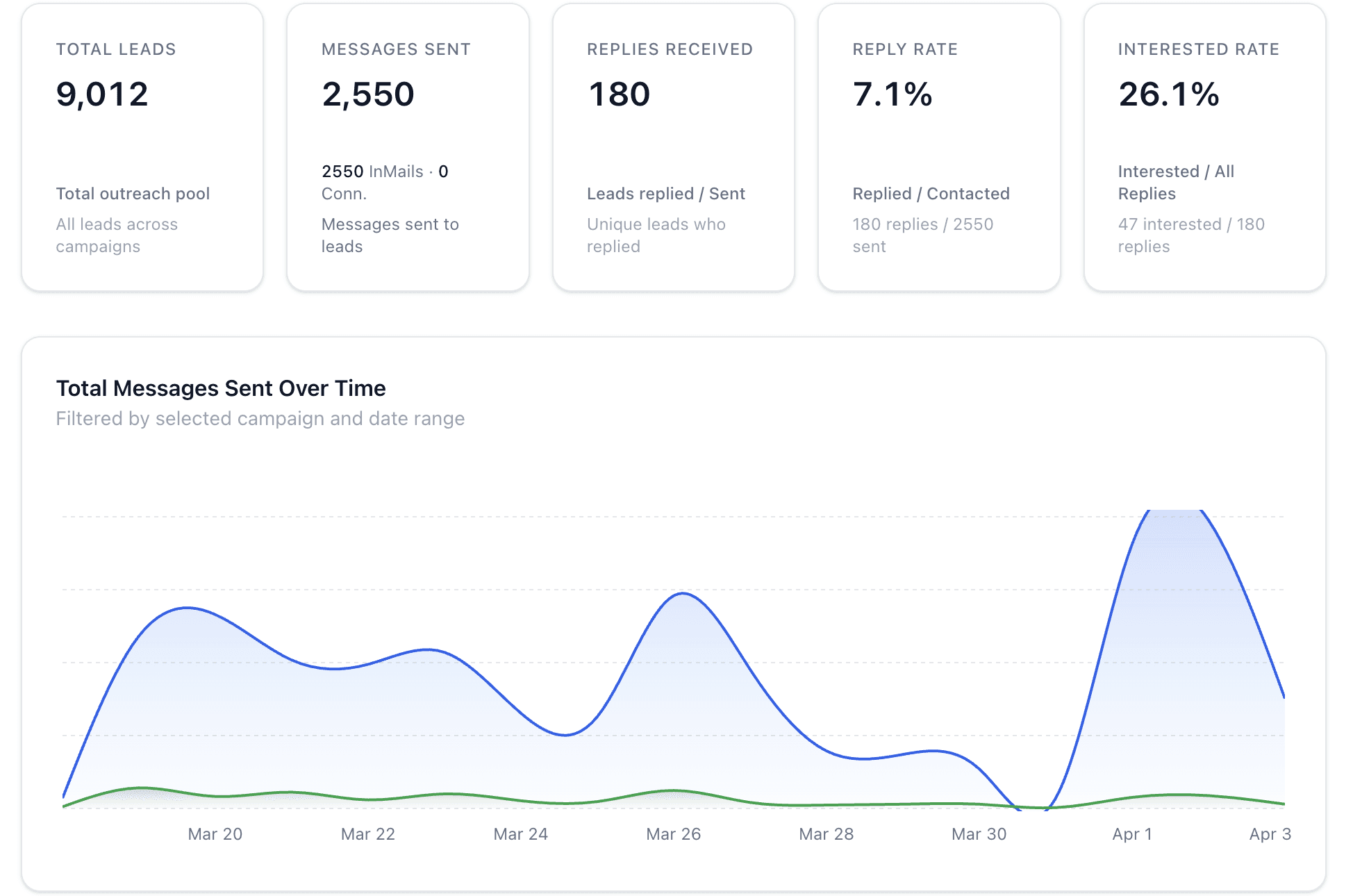Click the Mar 26 axis label

point(674,834)
